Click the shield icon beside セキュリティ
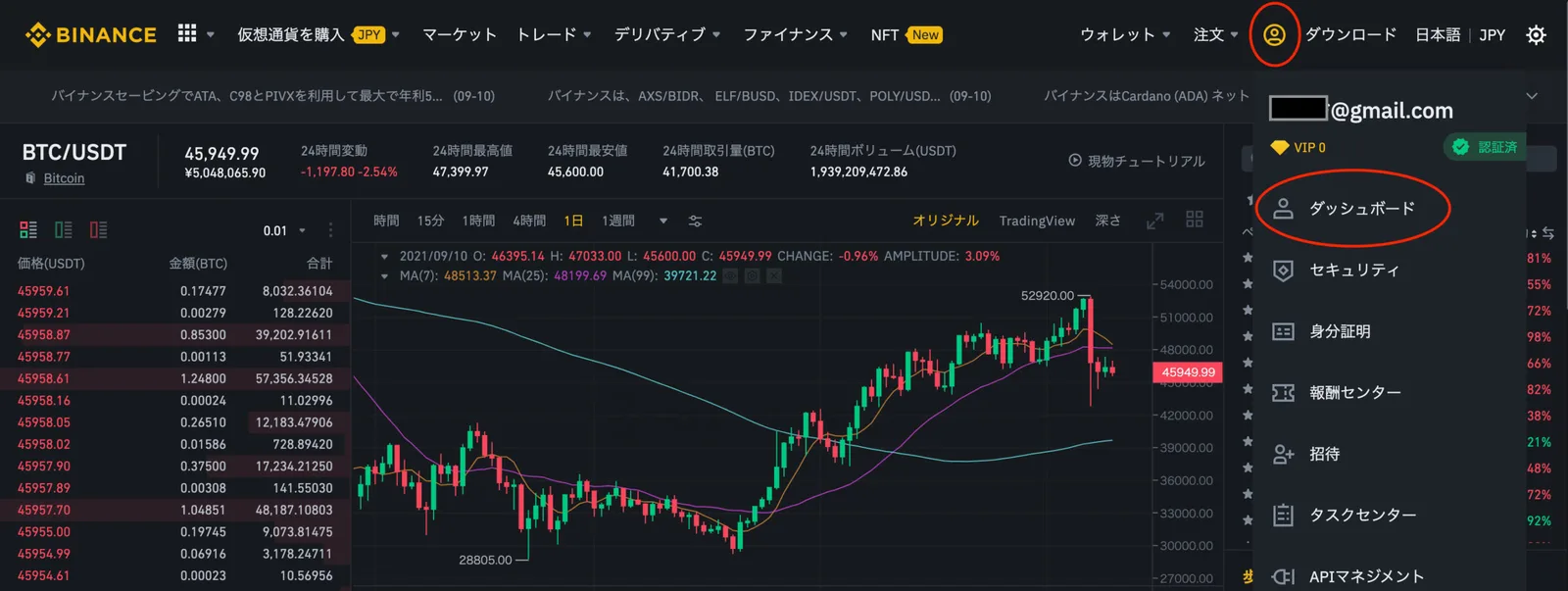The image size is (1568, 591). (x=1283, y=271)
